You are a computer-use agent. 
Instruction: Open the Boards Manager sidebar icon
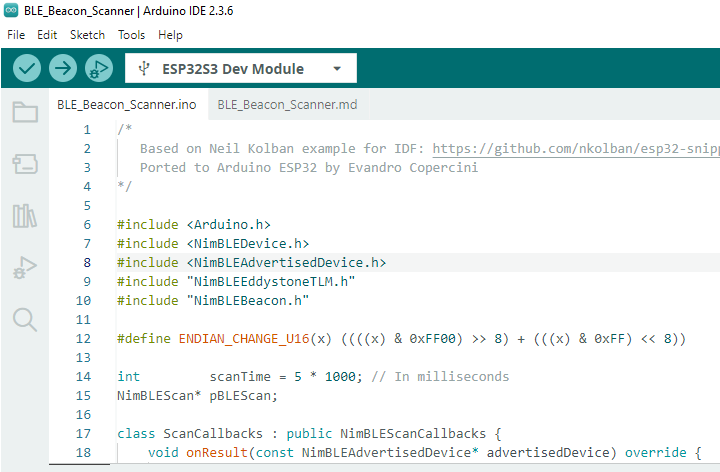click(25, 164)
